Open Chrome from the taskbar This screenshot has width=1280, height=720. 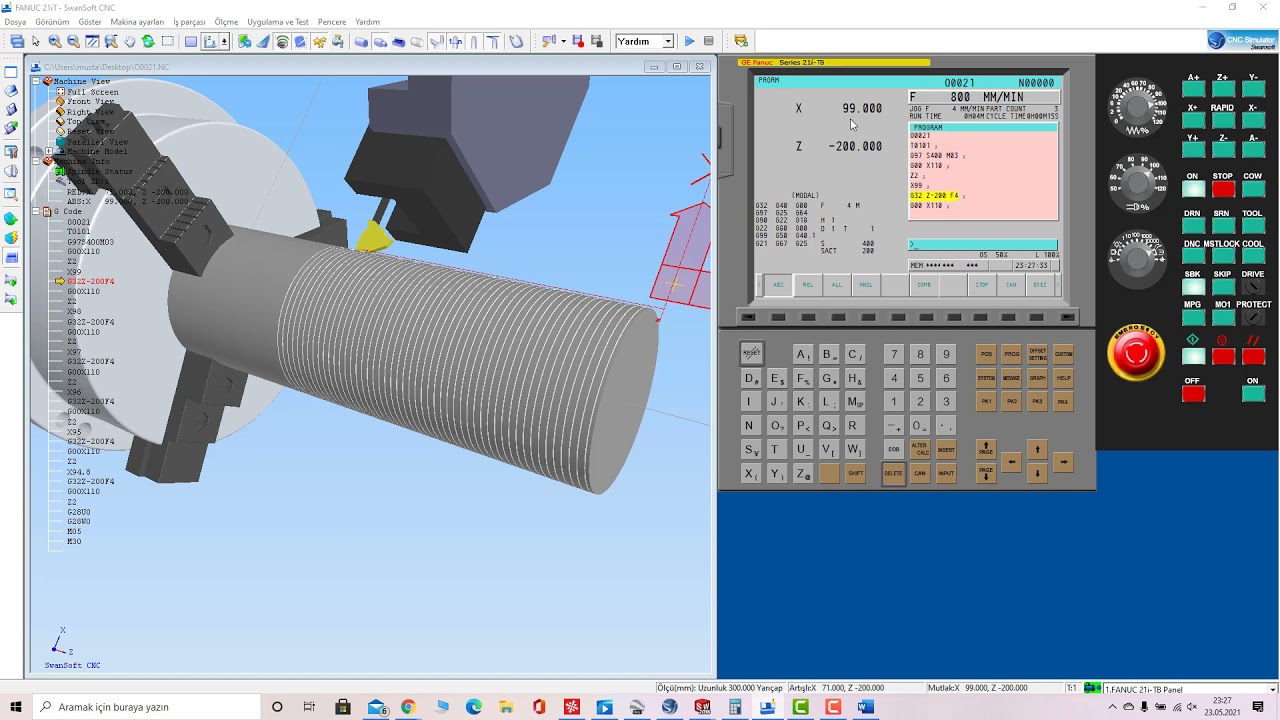(408, 707)
